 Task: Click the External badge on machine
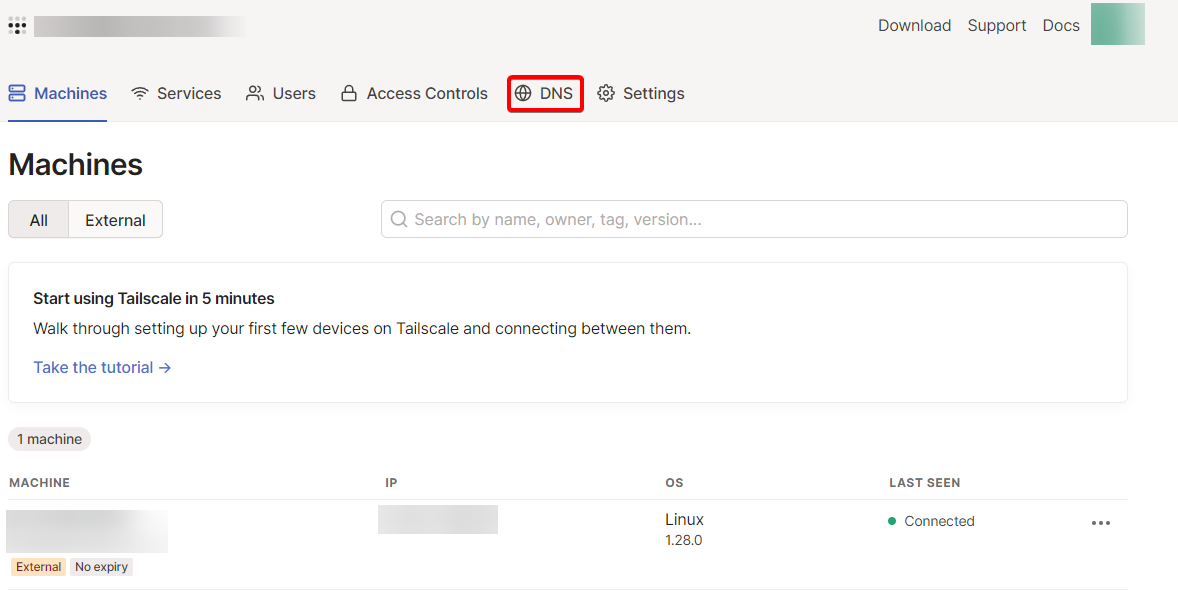tap(38, 567)
